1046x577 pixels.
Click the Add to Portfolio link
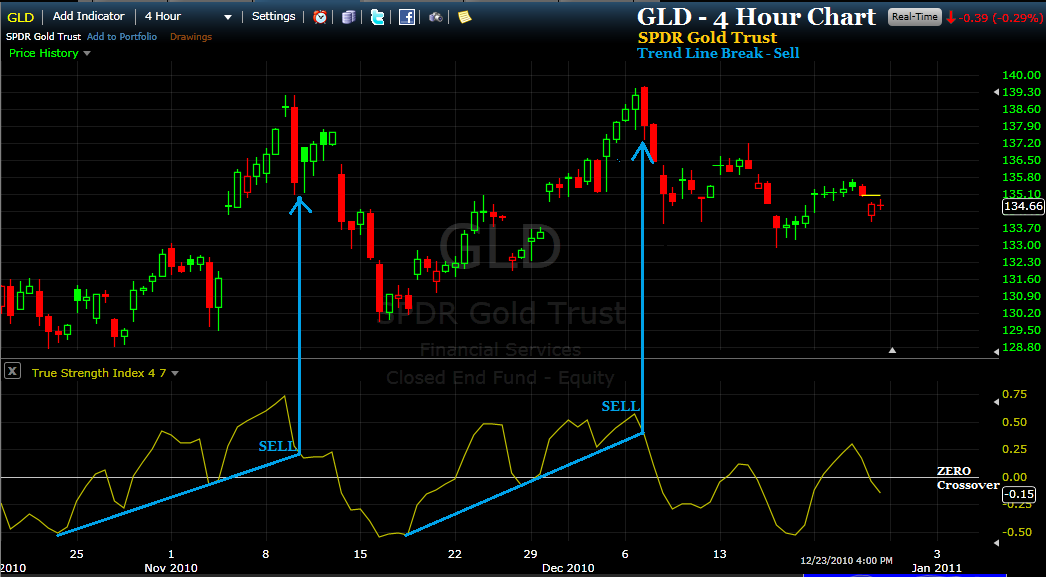click(122, 37)
